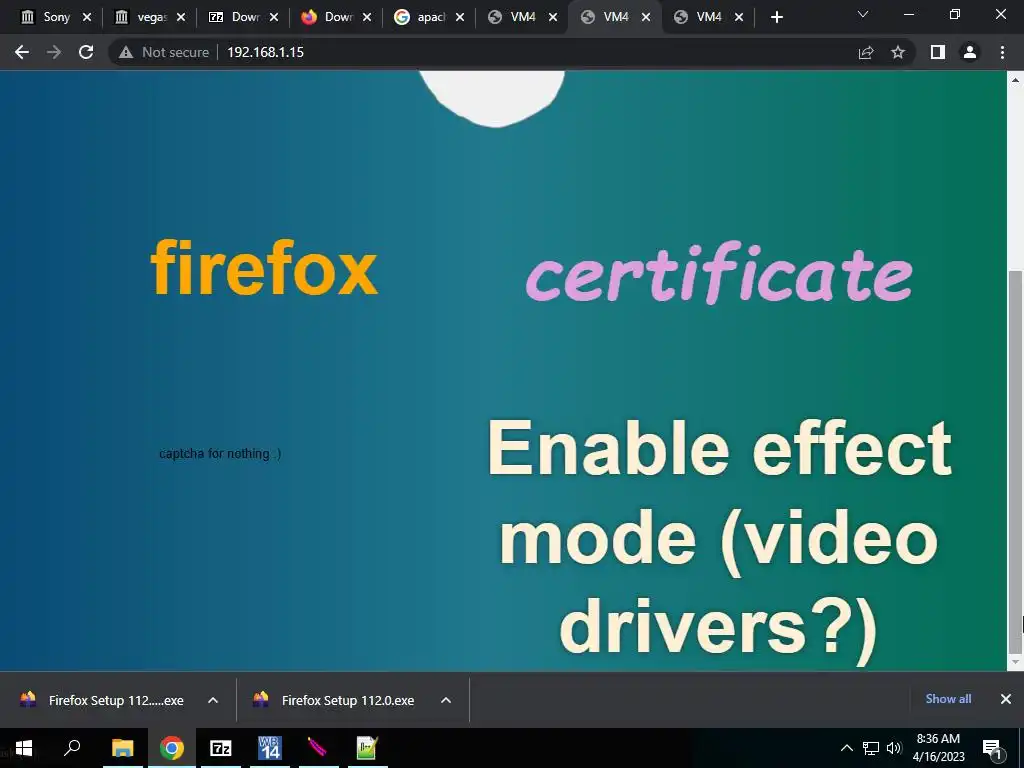The image size is (1024, 768).
Task: Bookmark this page with star icon
Action: tap(898, 52)
